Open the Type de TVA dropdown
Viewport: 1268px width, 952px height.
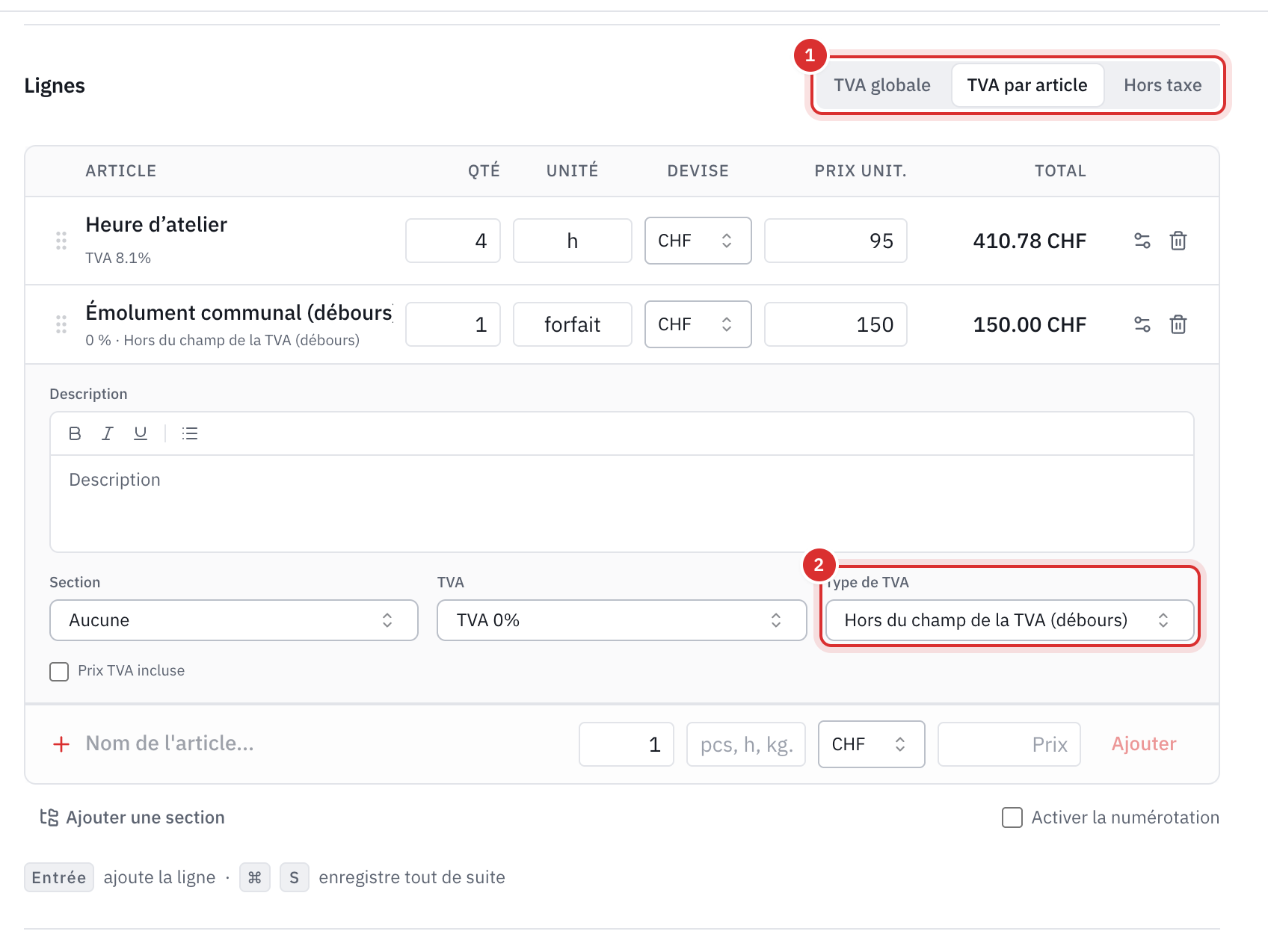[1009, 620]
